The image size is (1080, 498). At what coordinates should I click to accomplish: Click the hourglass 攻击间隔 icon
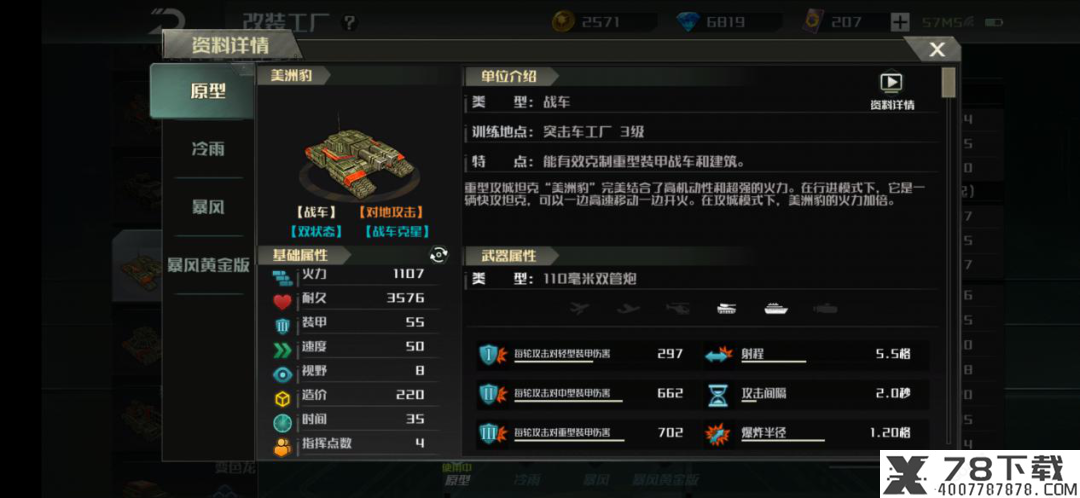click(717, 395)
